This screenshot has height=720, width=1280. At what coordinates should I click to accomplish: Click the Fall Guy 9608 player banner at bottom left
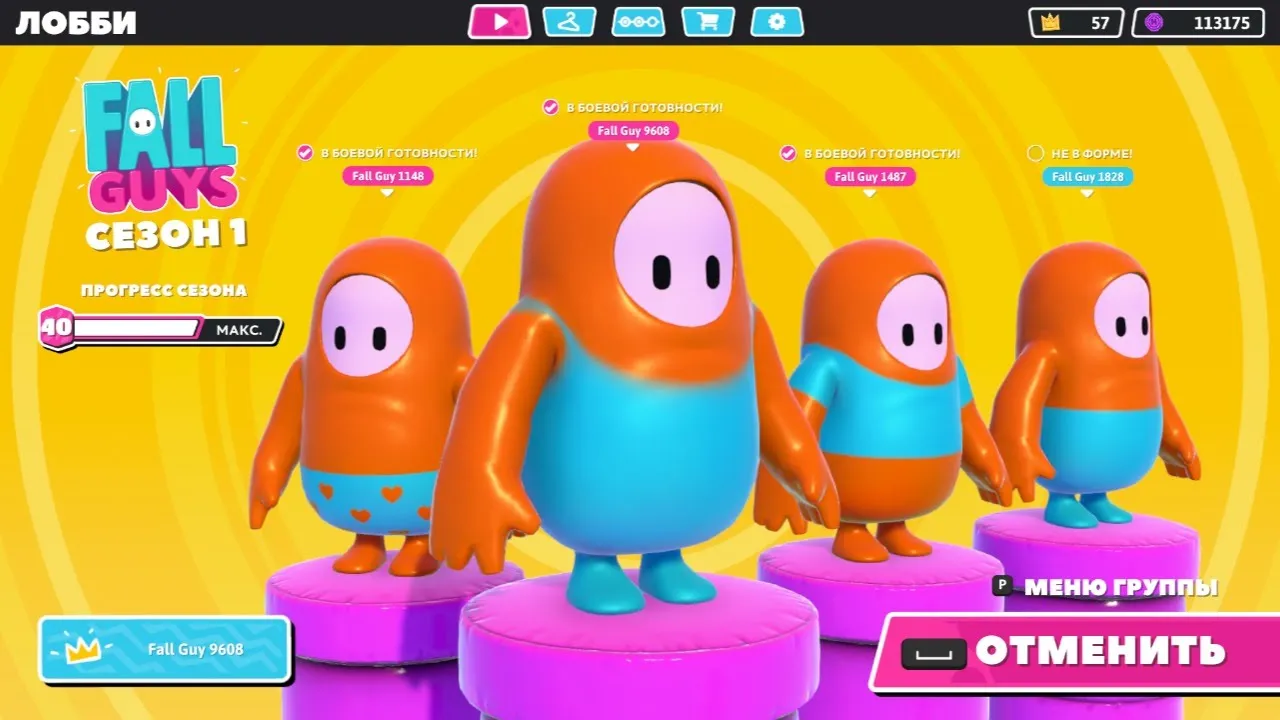click(165, 649)
